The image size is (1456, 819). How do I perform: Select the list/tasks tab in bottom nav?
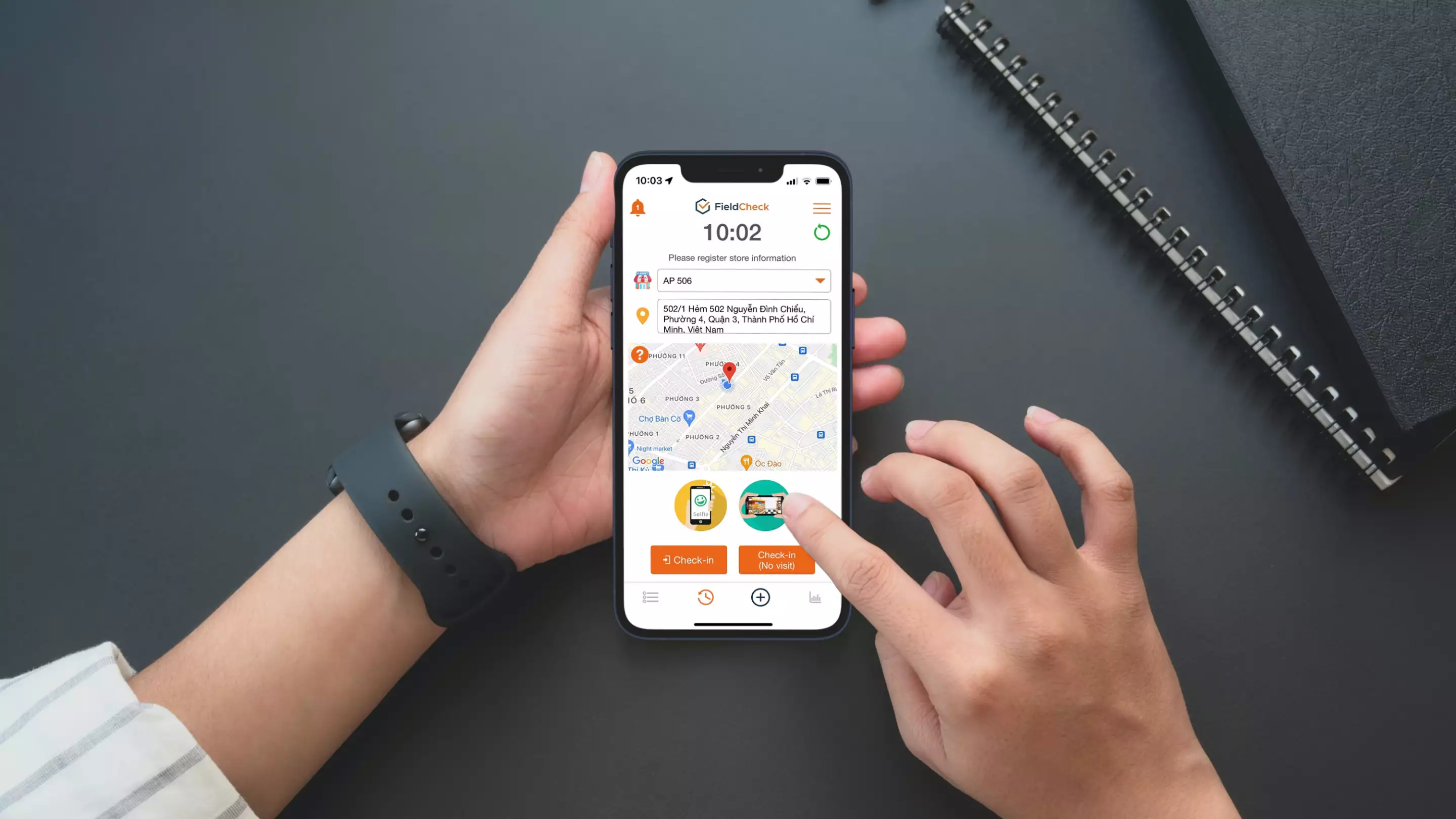[x=650, y=597]
